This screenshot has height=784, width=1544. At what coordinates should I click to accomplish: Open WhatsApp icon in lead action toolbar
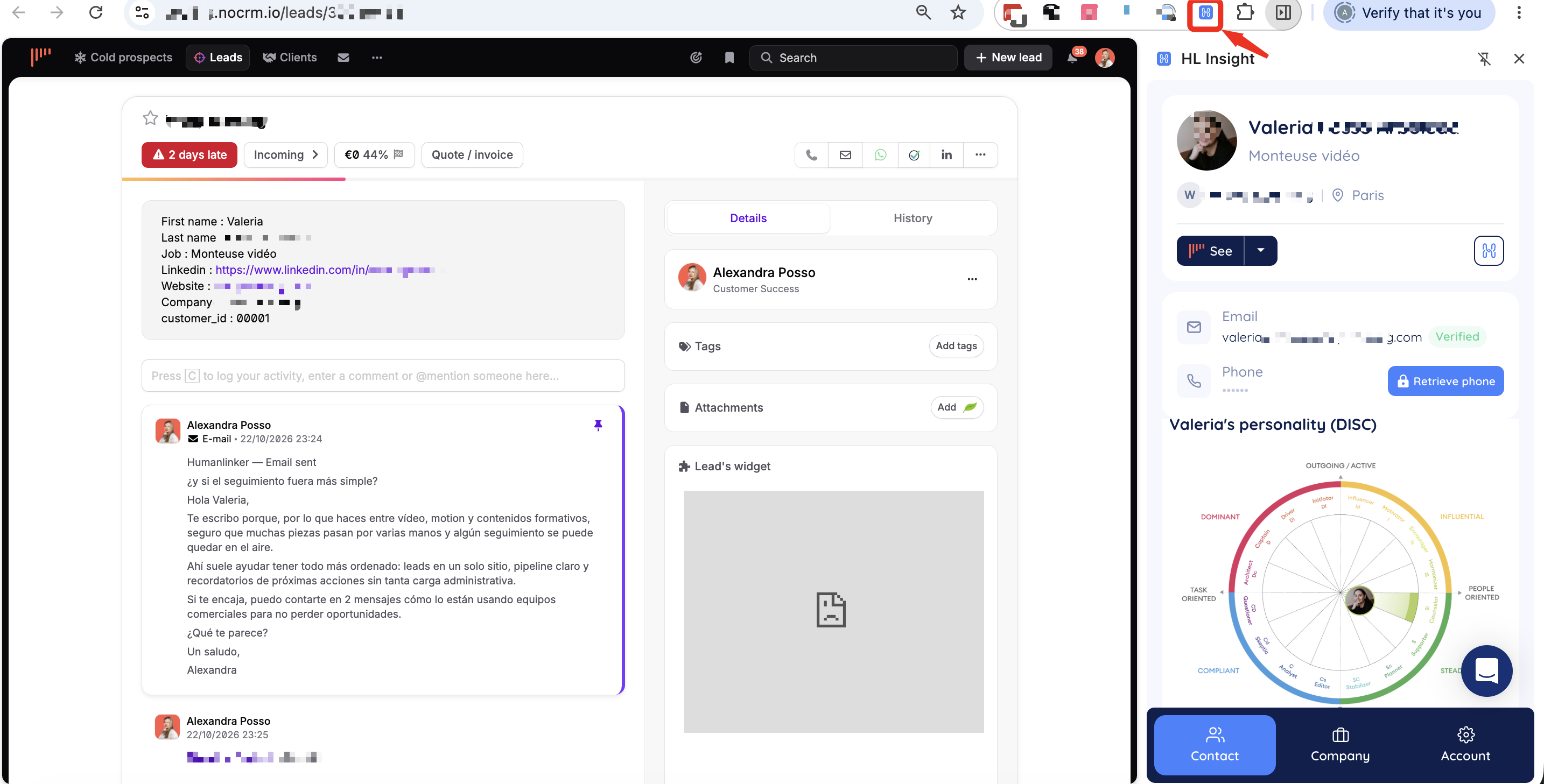[880, 155]
